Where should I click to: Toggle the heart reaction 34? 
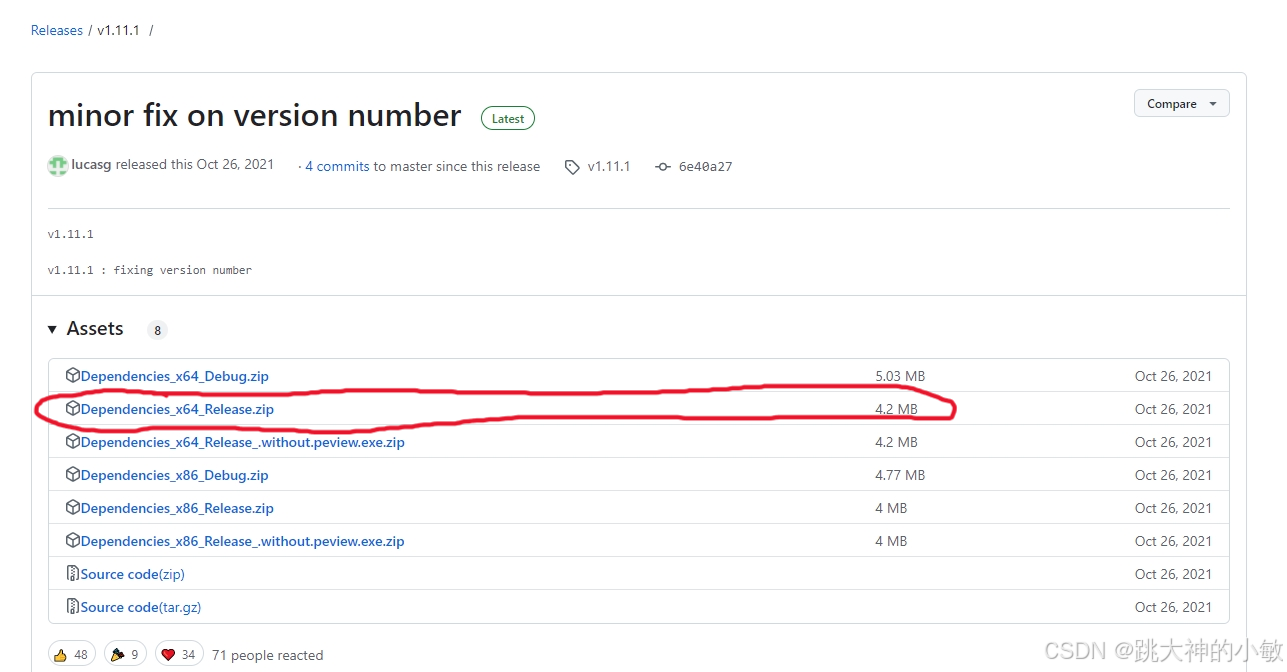(x=179, y=655)
